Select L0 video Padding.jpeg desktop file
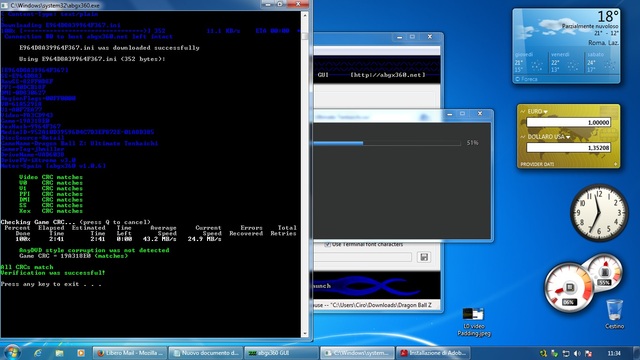 coord(473,322)
